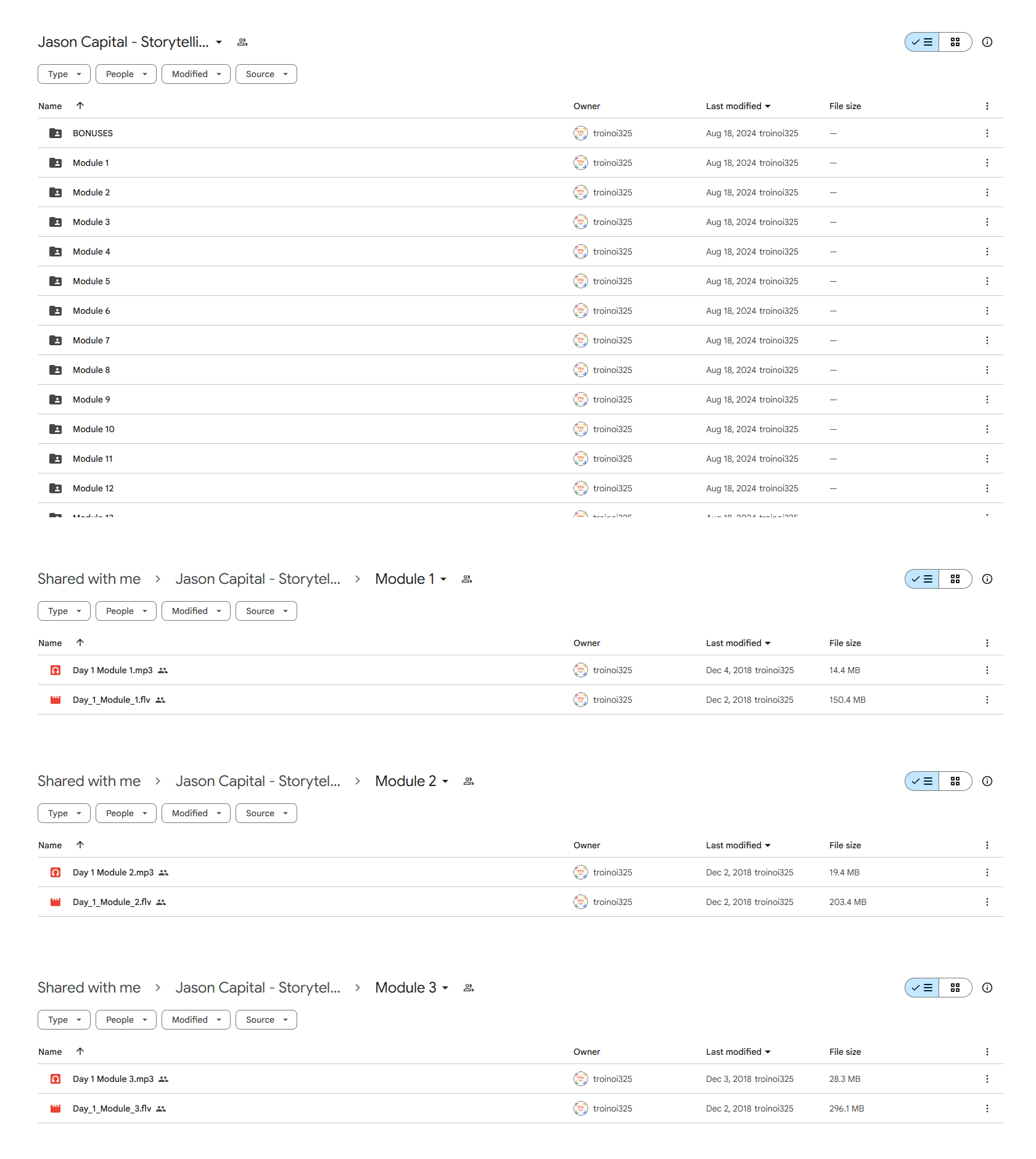Image resolution: width=1036 pixels, height=1159 pixels.
Task: Open the Module 4 folder
Action: click(x=91, y=252)
